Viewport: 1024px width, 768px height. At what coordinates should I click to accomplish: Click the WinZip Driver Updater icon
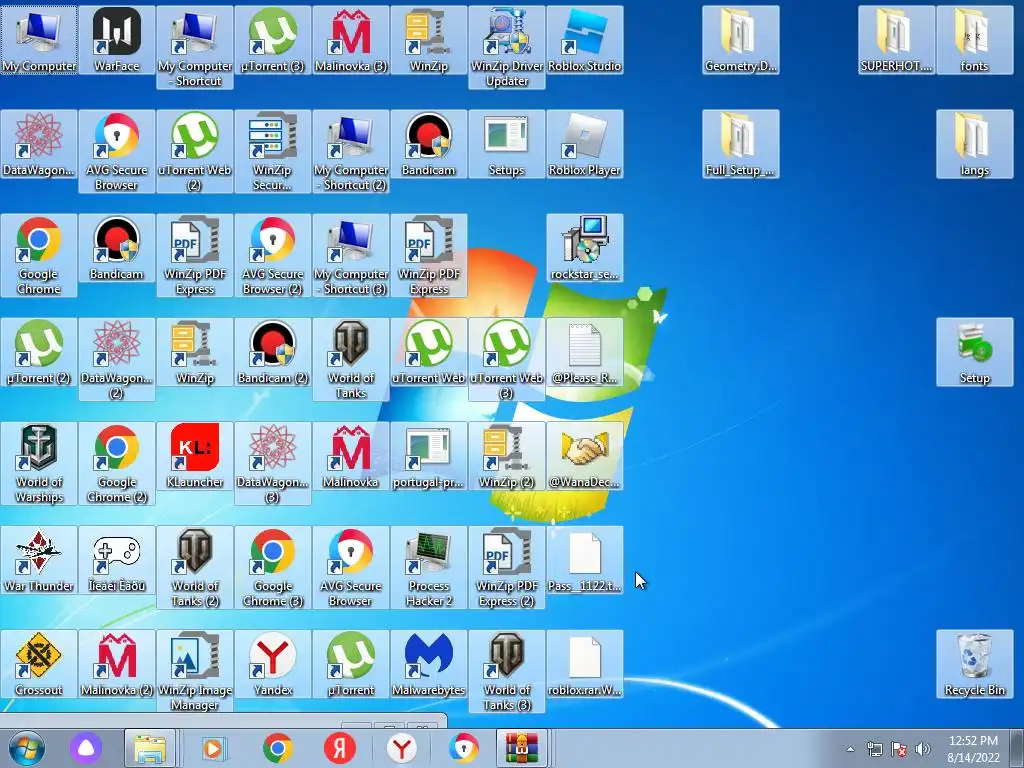point(507,47)
